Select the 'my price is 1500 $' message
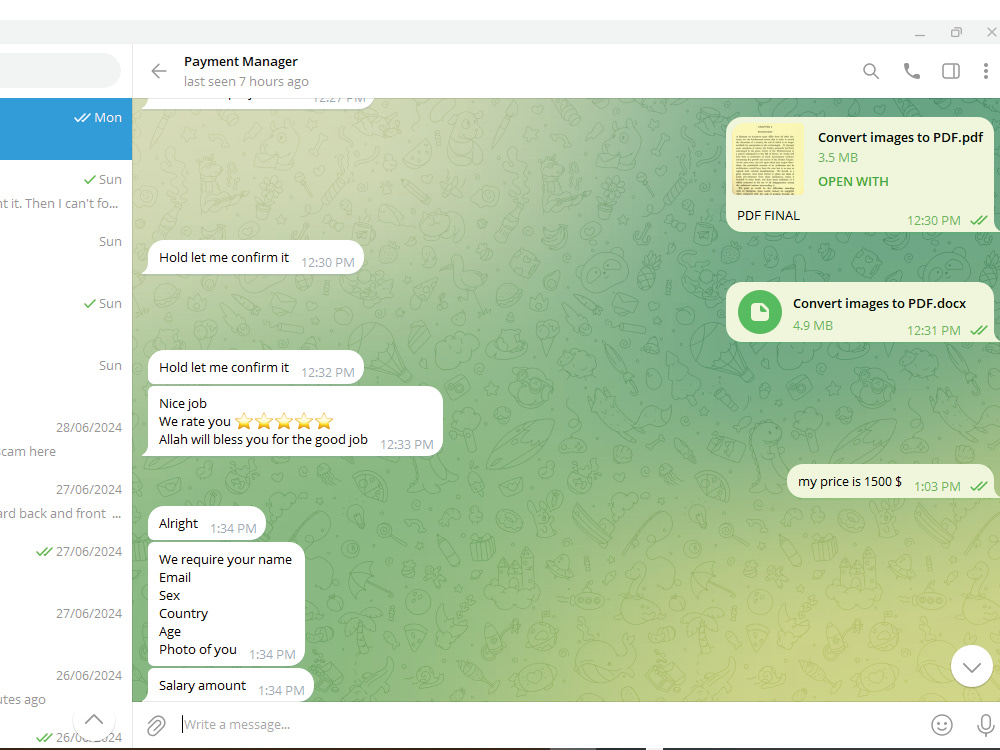The width and height of the screenshot is (1000, 750). (x=890, y=482)
